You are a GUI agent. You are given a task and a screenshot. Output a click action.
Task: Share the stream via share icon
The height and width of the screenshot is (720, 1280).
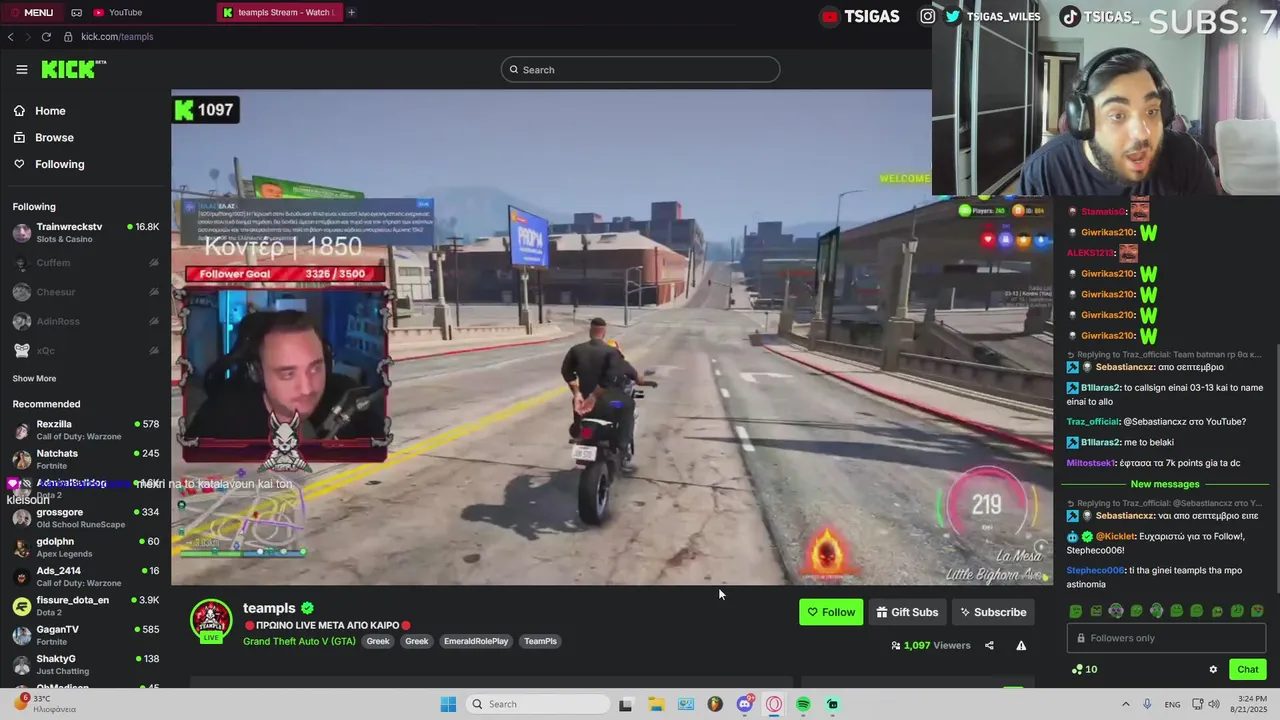click(x=989, y=646)
